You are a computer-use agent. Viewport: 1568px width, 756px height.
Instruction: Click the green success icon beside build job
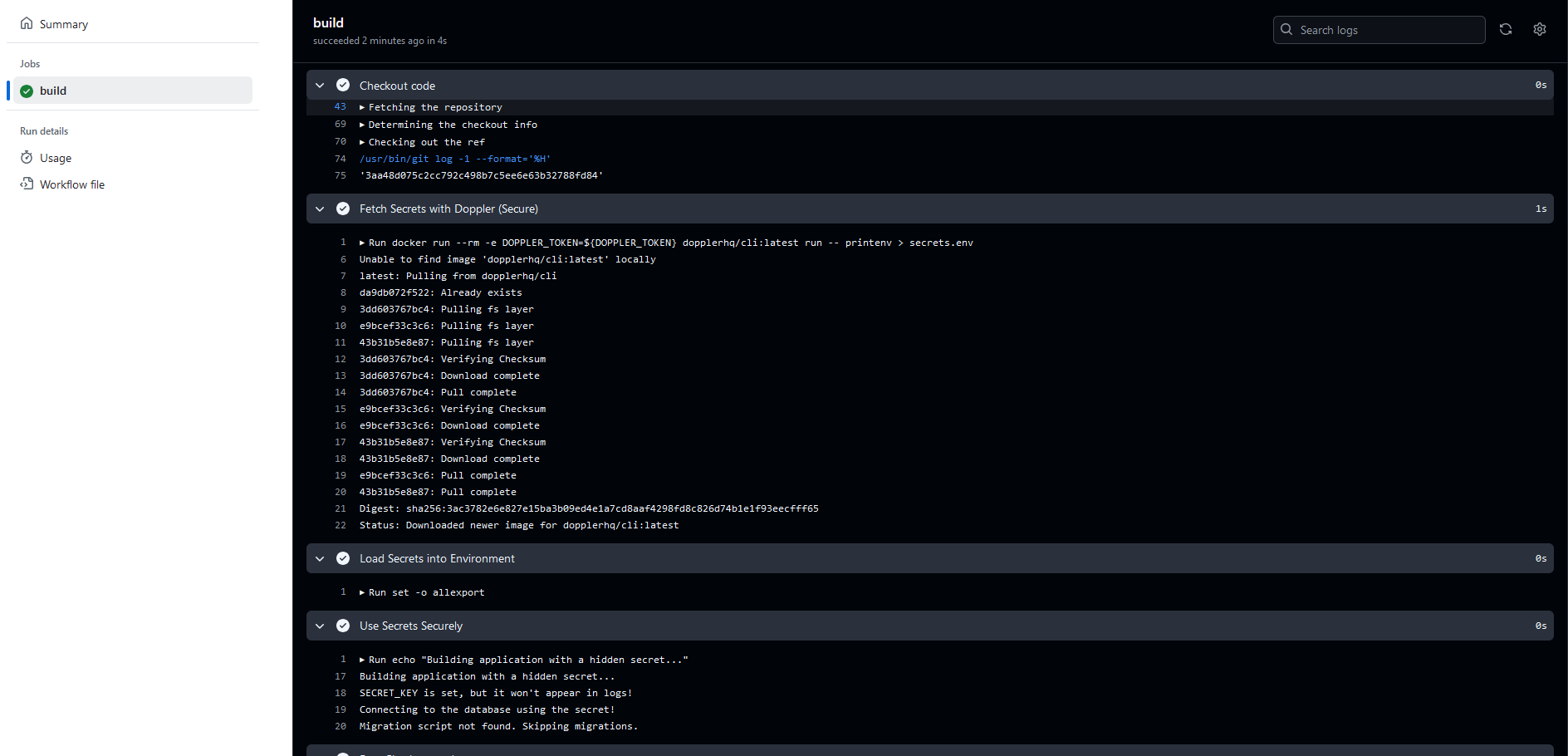(x=27, y=91)
